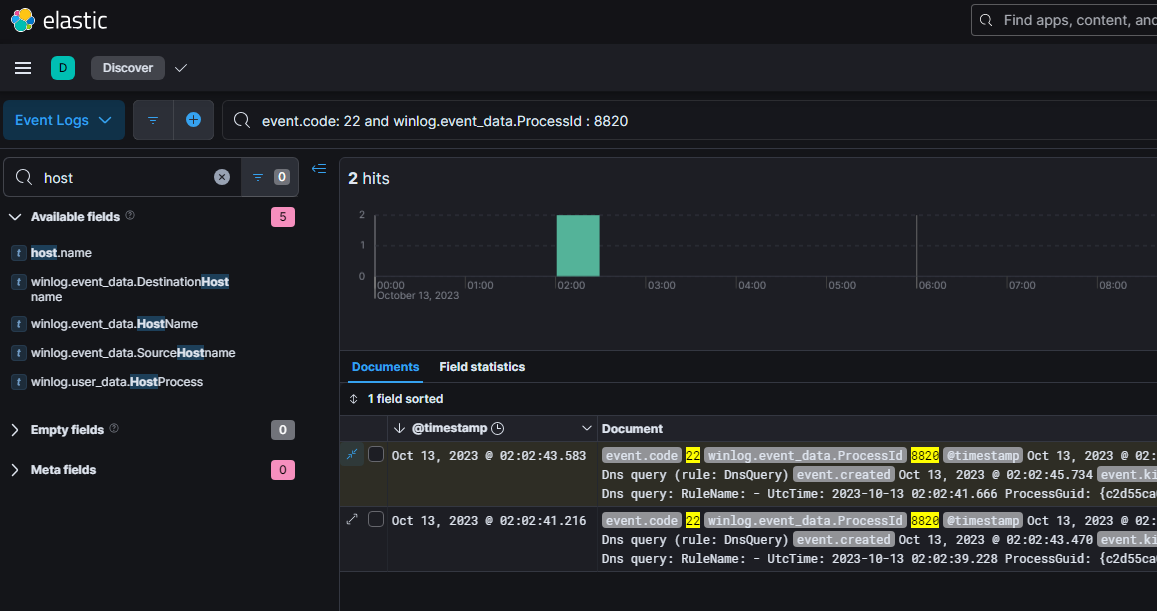The height and width of the screenshot is (611, 1157).
Task: Expand the second document row details
Action: (352, 520)
